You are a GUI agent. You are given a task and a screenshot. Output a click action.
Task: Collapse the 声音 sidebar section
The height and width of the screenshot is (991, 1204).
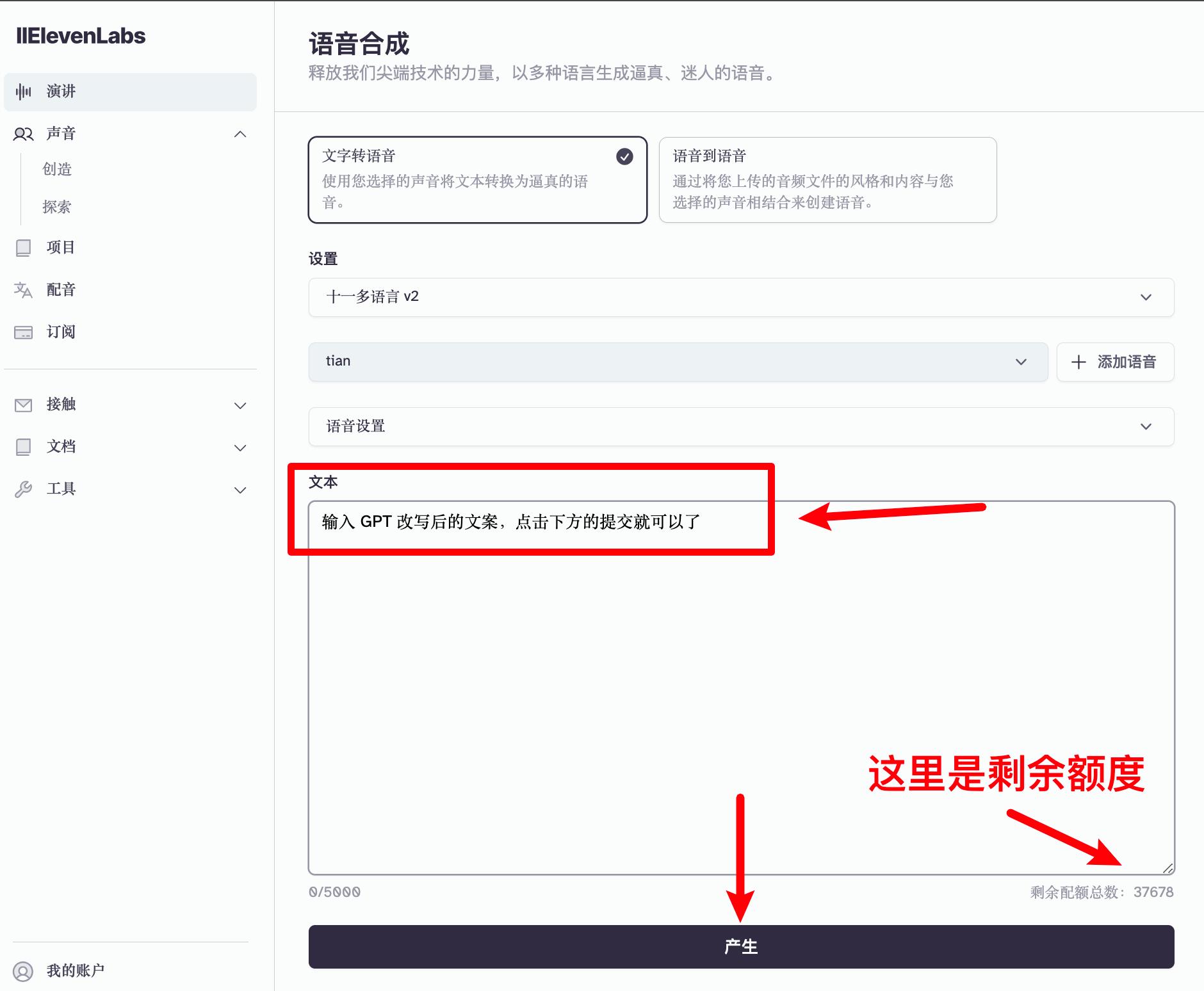241,134
